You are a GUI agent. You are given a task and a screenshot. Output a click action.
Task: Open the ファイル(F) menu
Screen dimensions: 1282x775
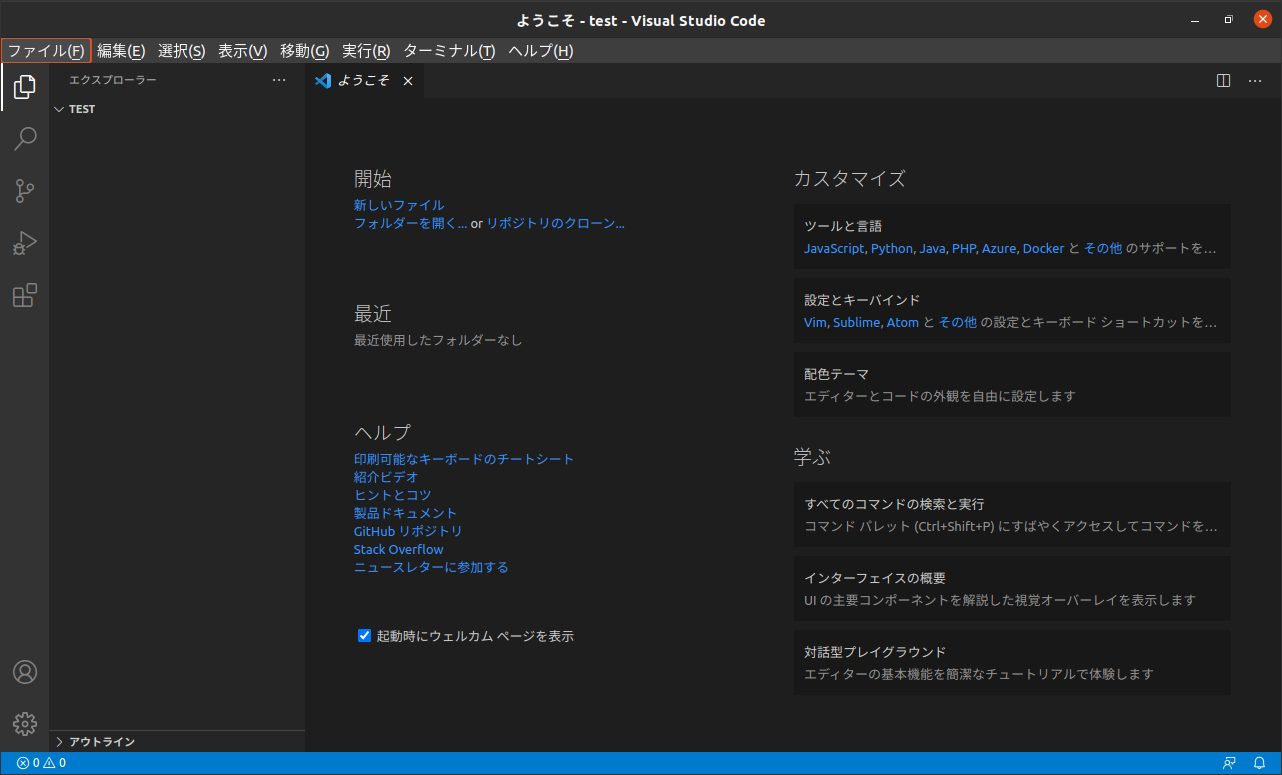click(x=46, y=51)
